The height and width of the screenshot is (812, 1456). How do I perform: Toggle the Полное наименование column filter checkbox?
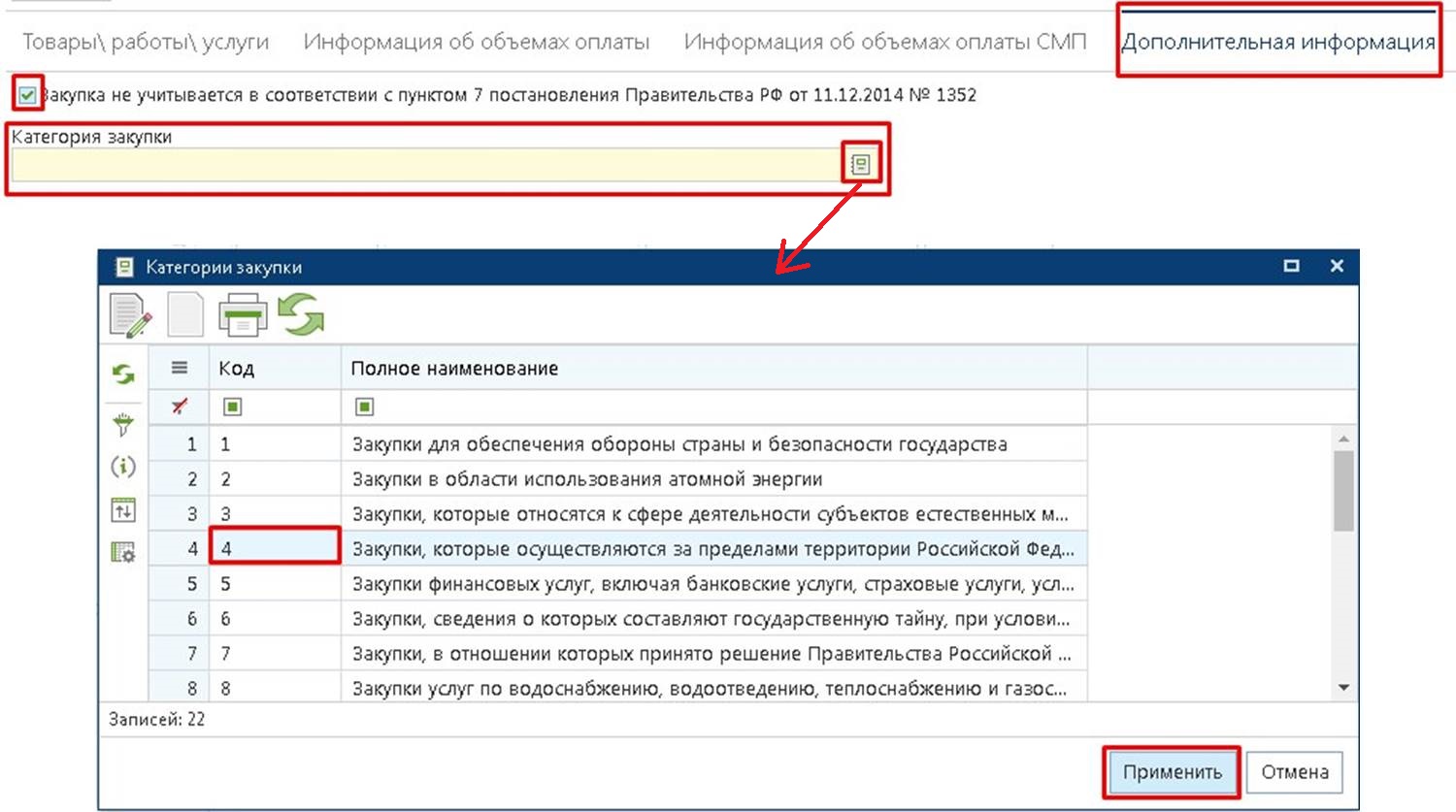click(x=364, y=406)
